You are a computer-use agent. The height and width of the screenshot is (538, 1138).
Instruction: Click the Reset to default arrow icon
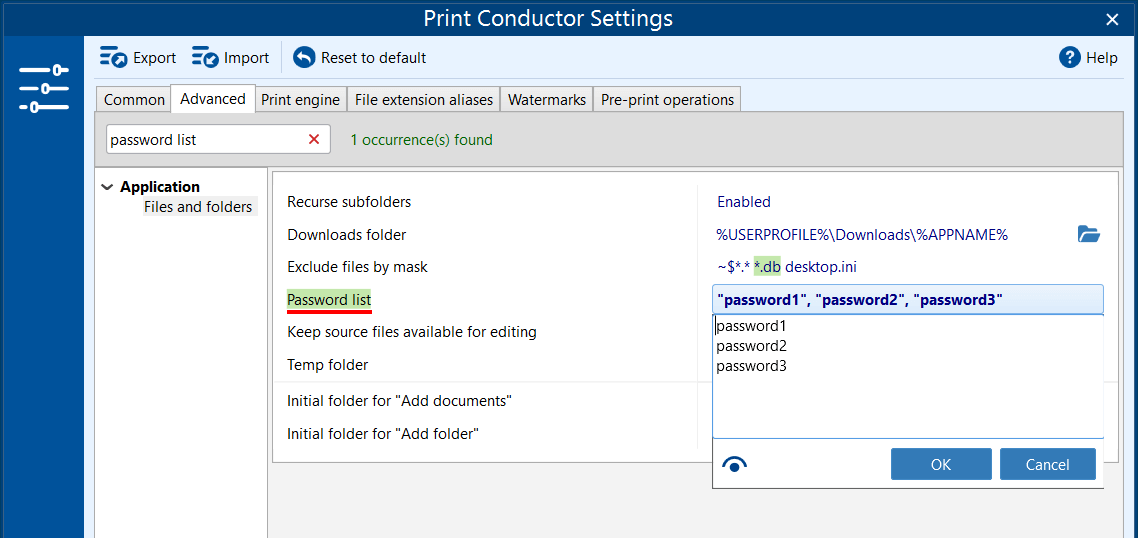pyautogui.click(x=304, y=58)
